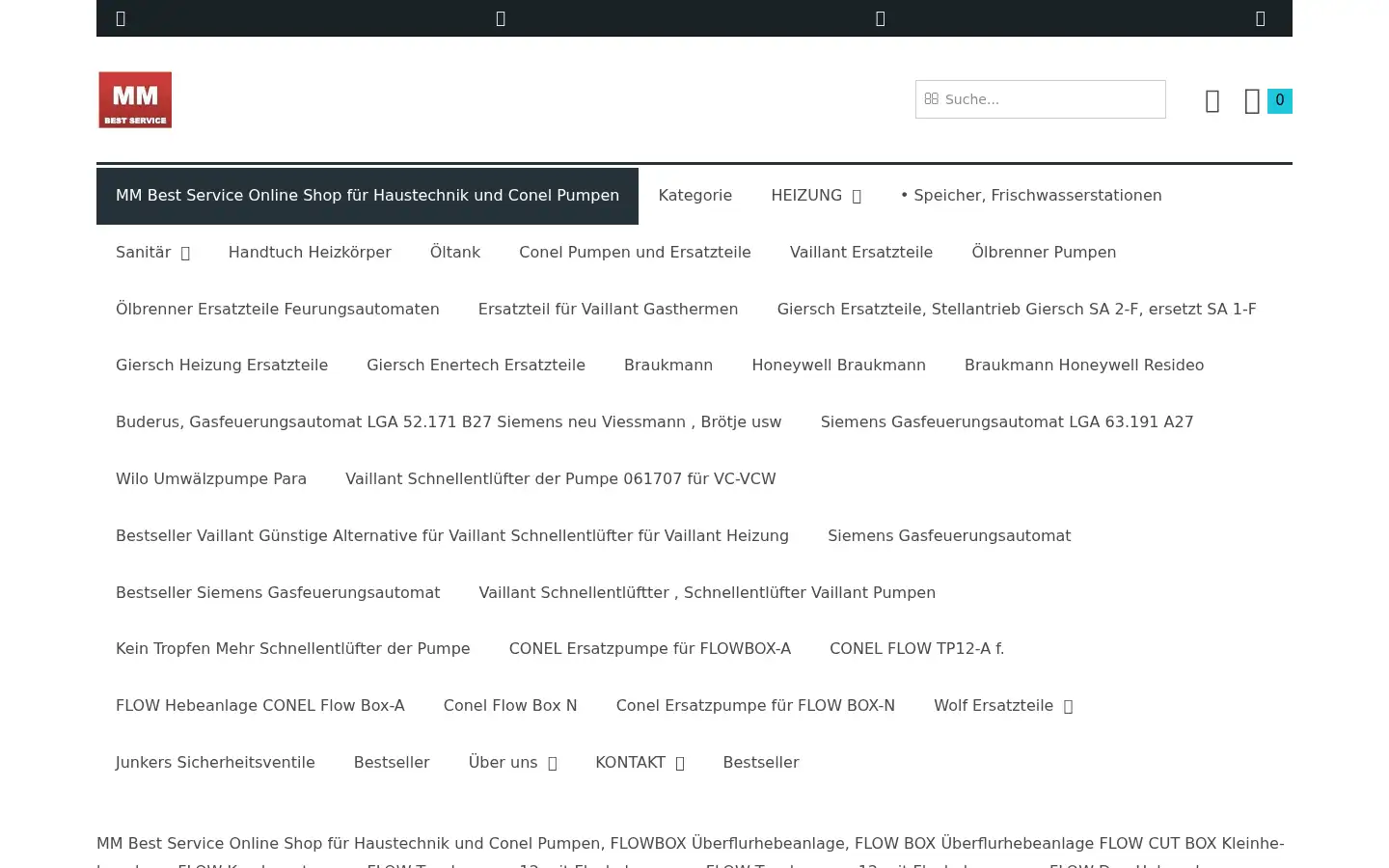Open the Wolf Ersatzteile menu text

994,706
